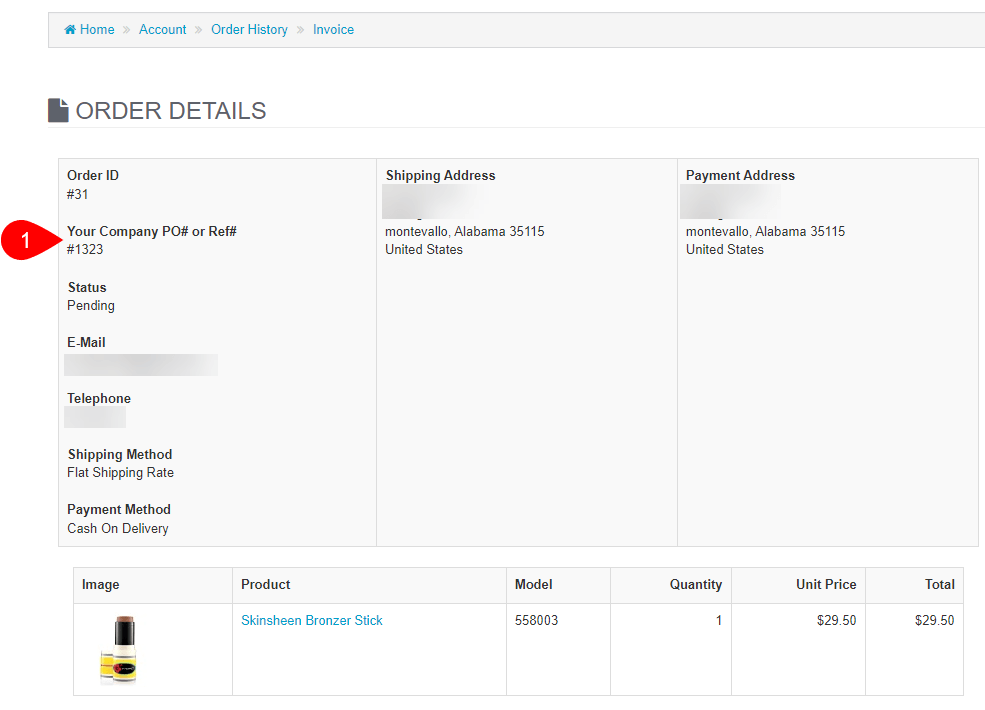This screenshot has width=985, height=710.
Task: Click the model number 558003
Action: [x=537, y=621]
